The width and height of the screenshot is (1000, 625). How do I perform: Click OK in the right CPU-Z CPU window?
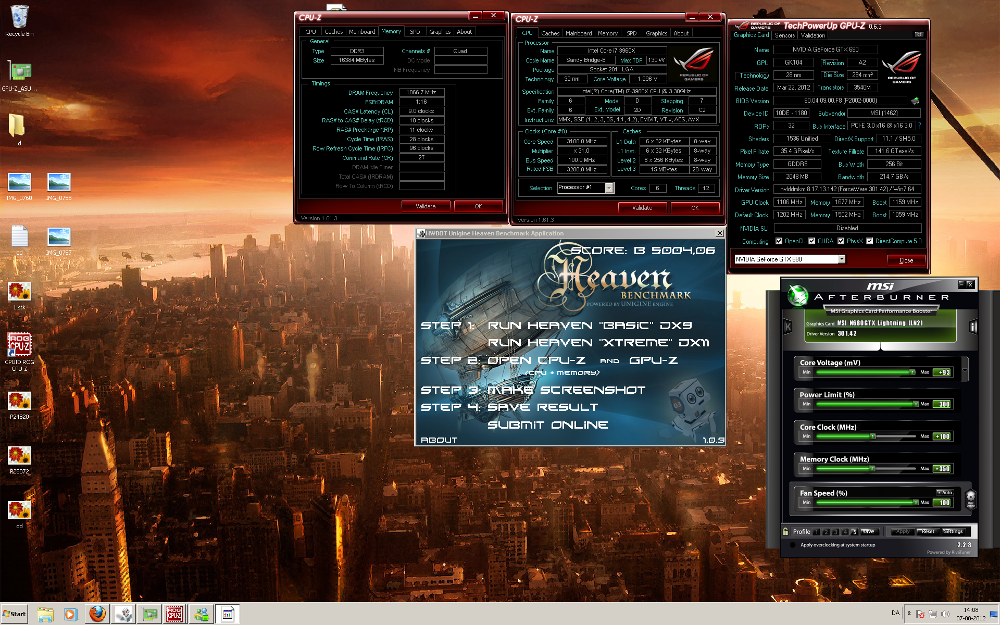[696, 208]
